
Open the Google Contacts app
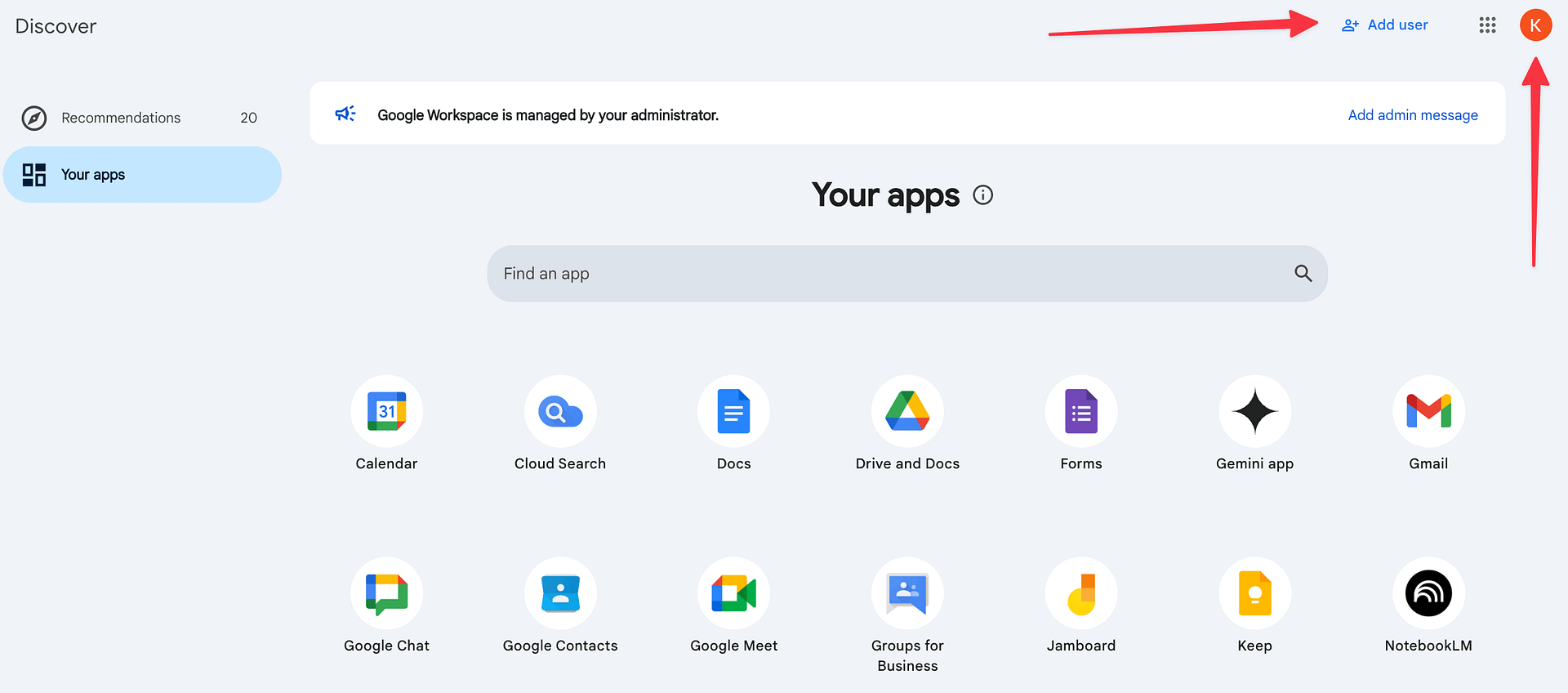coord(560,594)
